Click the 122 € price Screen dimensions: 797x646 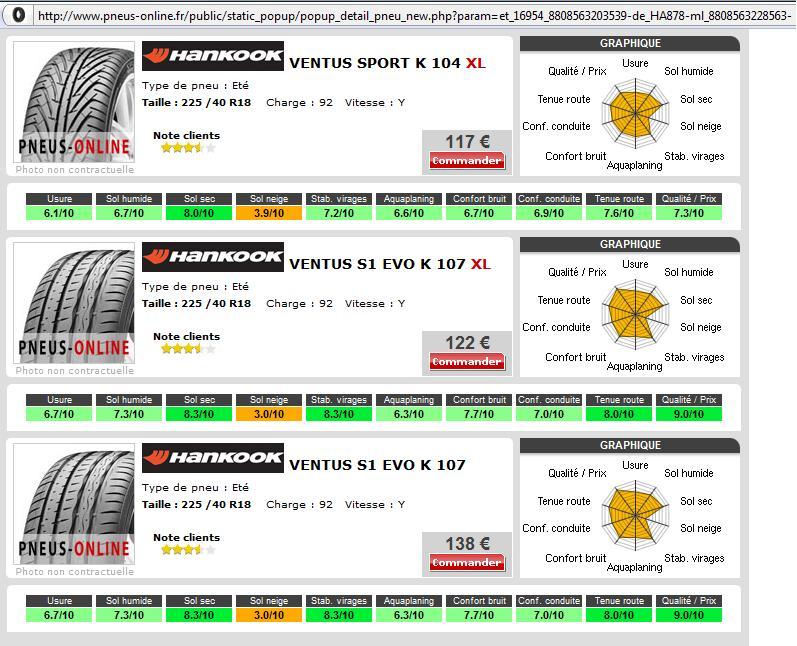tap(467, 343)
